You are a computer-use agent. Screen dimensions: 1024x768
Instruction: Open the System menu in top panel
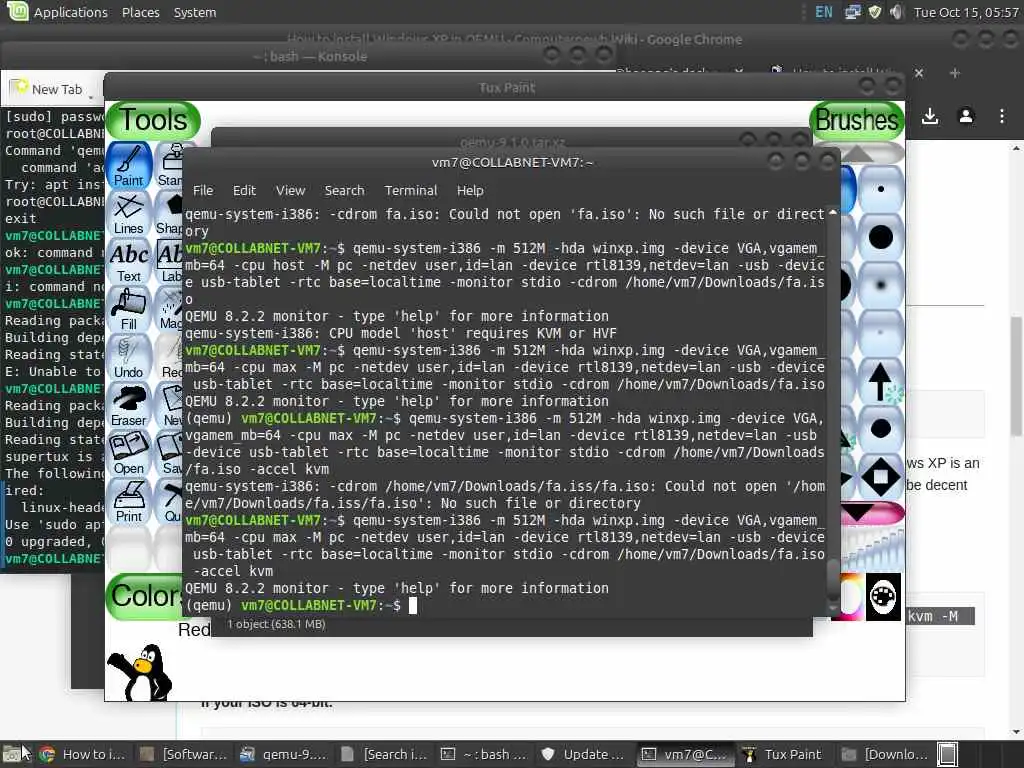195,12
